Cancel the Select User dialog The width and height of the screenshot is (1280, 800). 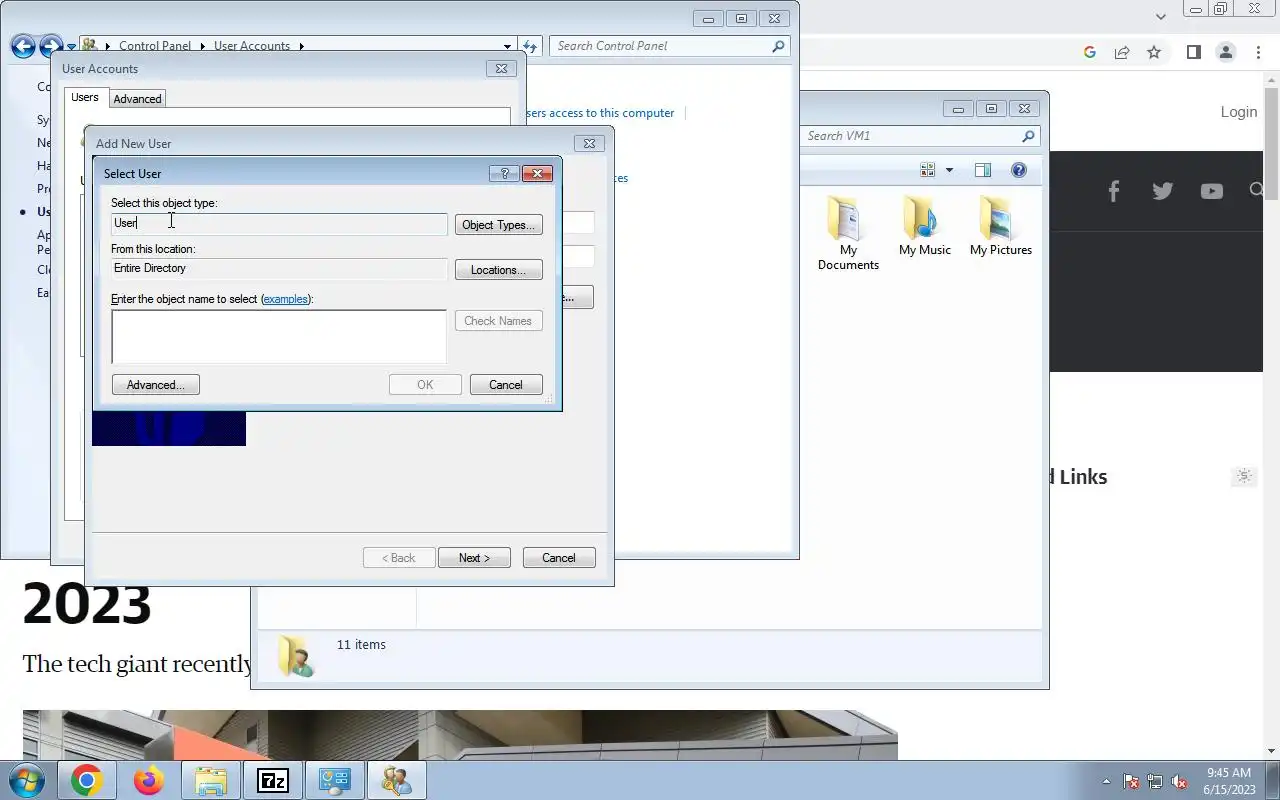pos(506,385)
